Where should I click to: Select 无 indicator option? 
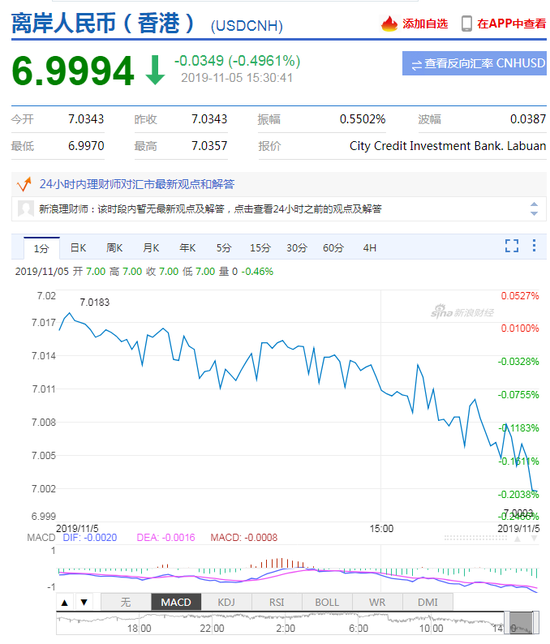(x=126, y=603)
